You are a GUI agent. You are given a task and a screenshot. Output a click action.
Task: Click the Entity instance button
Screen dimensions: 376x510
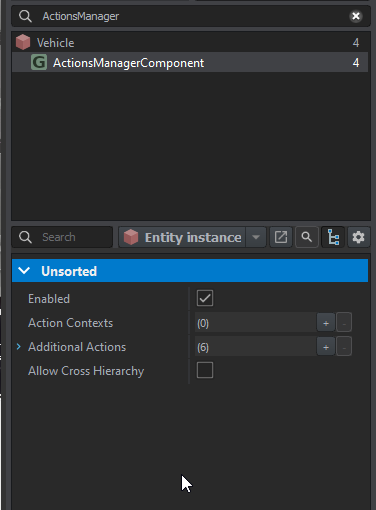coord(182,237)
